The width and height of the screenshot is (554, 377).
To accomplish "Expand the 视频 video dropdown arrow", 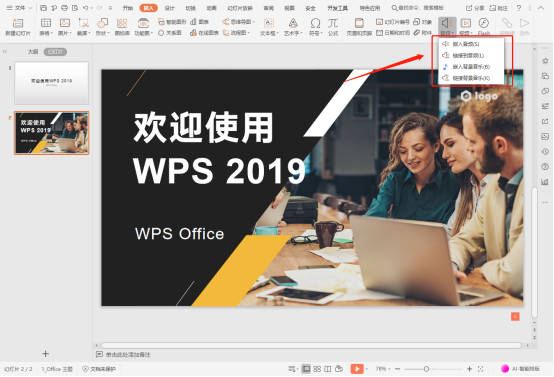I will click(471, 33).
